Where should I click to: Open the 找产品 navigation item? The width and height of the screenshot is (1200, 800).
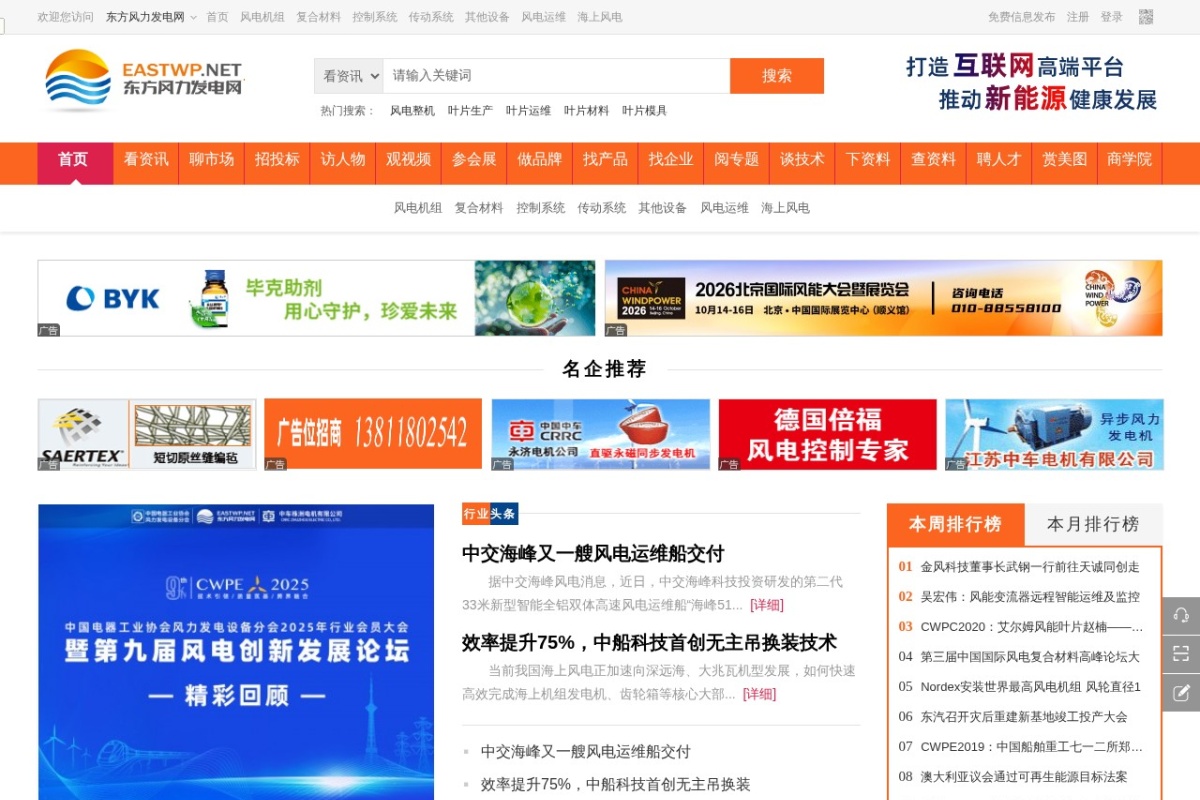tap(605, 160)
